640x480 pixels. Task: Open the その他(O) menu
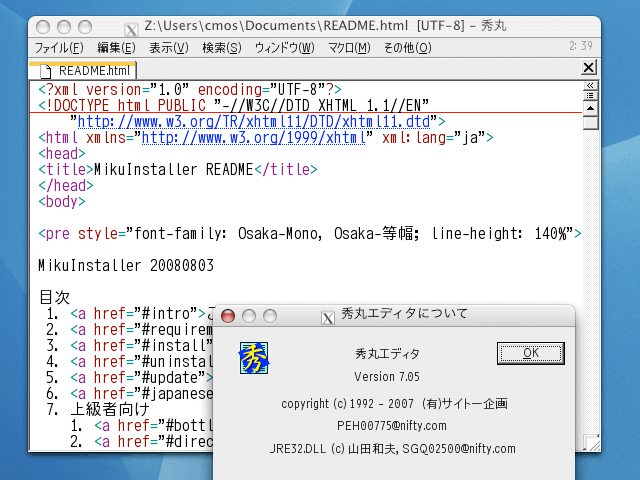click(x=407, y=48)
